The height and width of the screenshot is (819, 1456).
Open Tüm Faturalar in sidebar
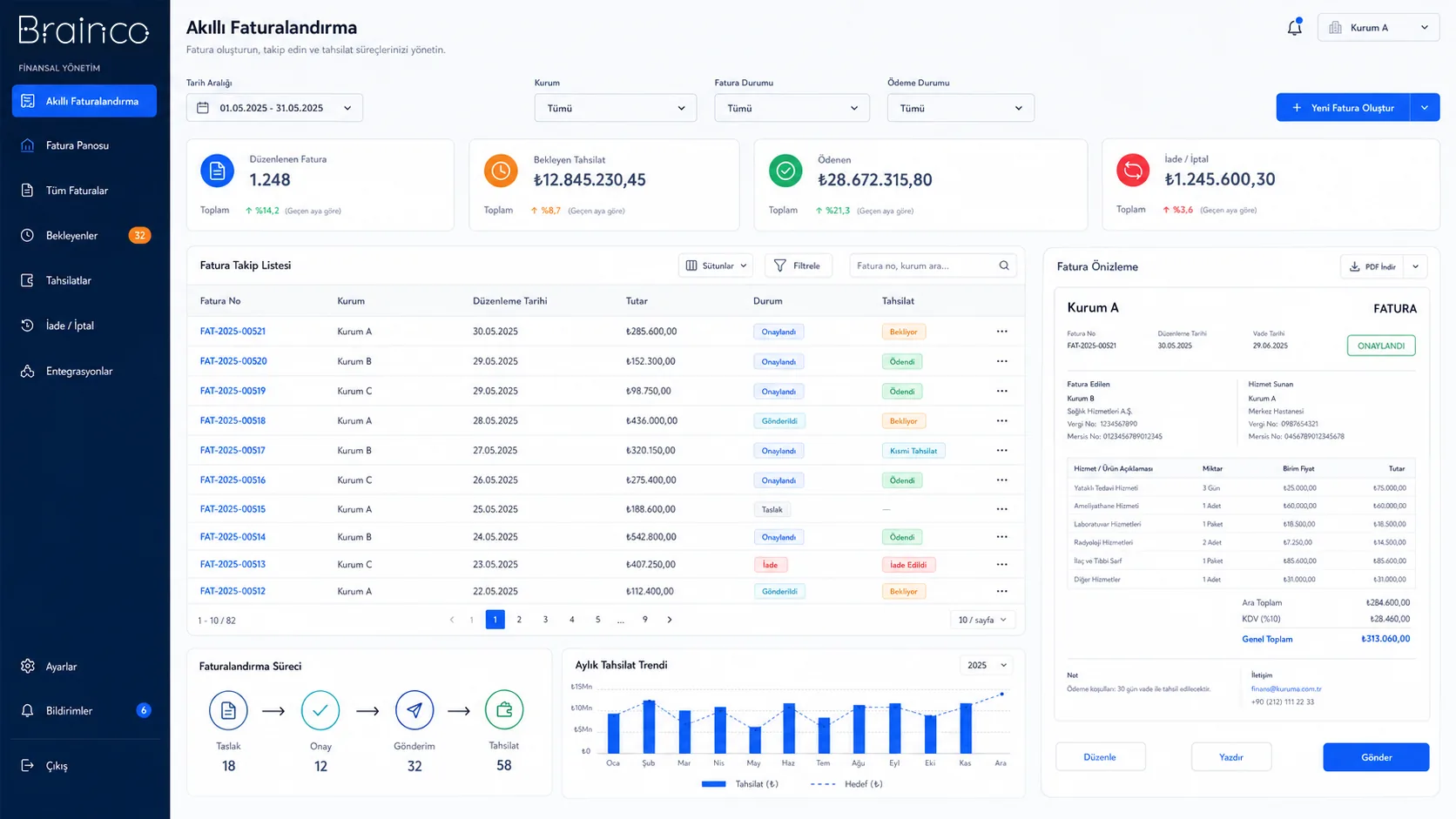pos(84,191)
